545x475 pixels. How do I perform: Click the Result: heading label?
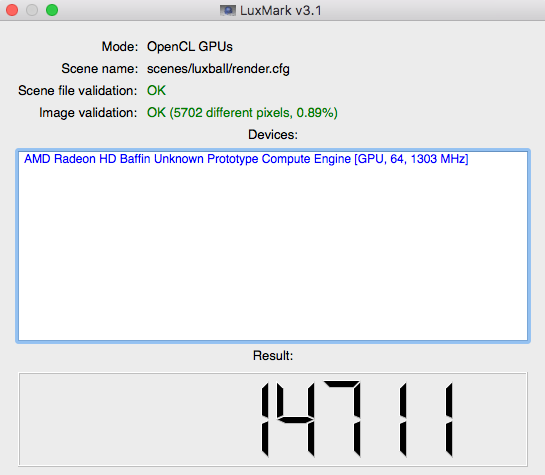click(273, 356)
